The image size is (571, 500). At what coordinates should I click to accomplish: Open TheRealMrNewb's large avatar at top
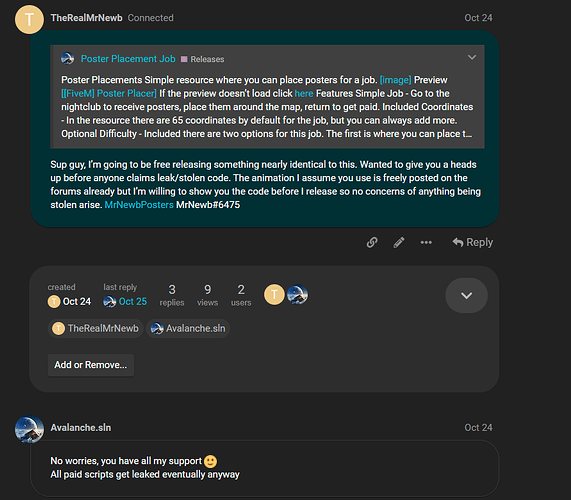(29, 19)
